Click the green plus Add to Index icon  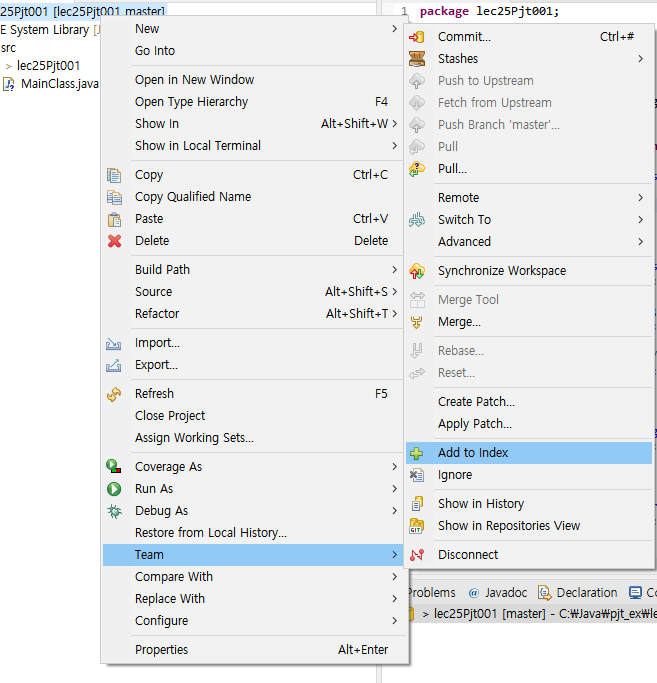pyautogui.click(x=417, y=453)
